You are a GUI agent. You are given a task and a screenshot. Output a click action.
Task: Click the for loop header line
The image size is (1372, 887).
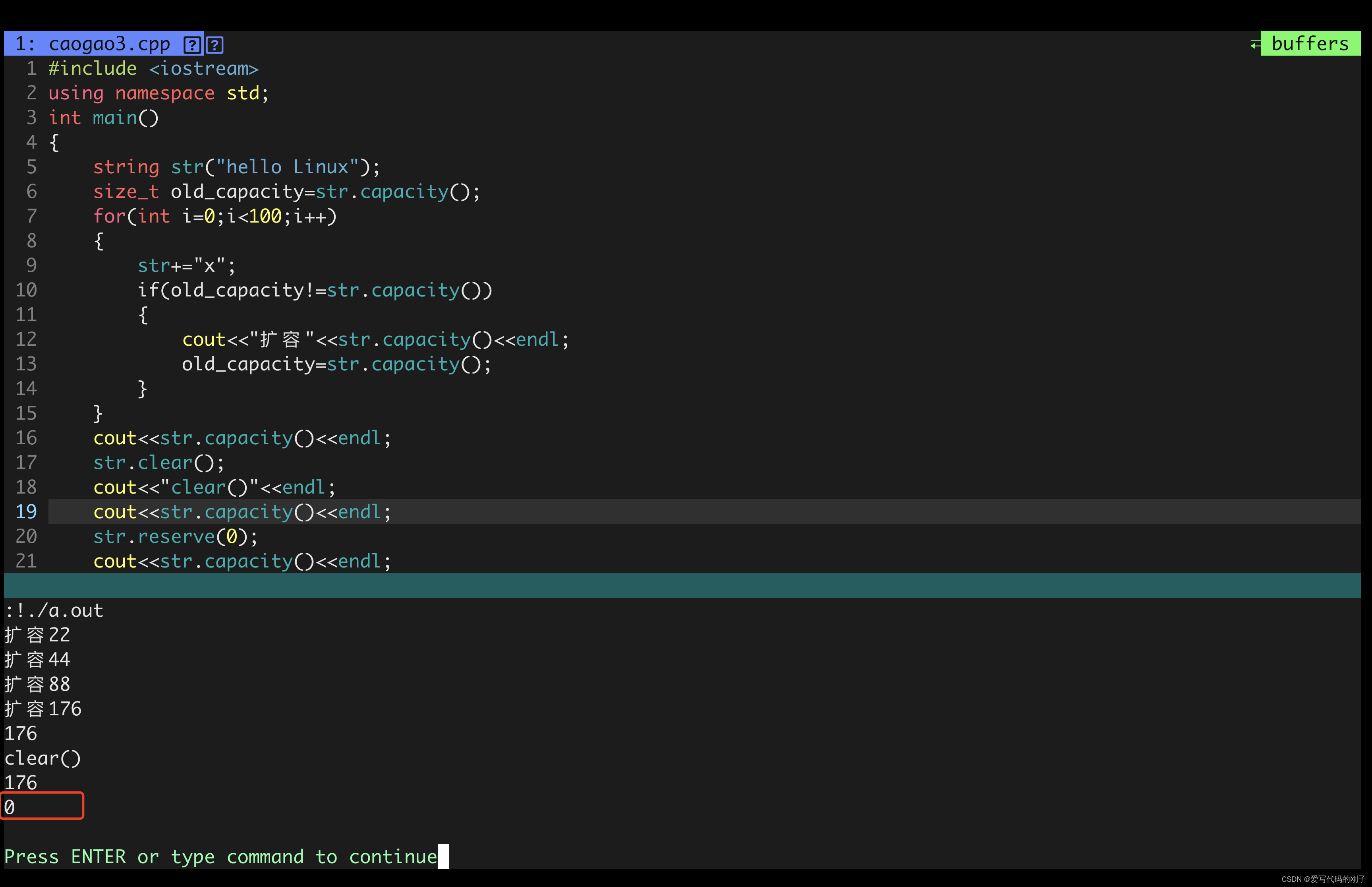click(x=215, y=217)
